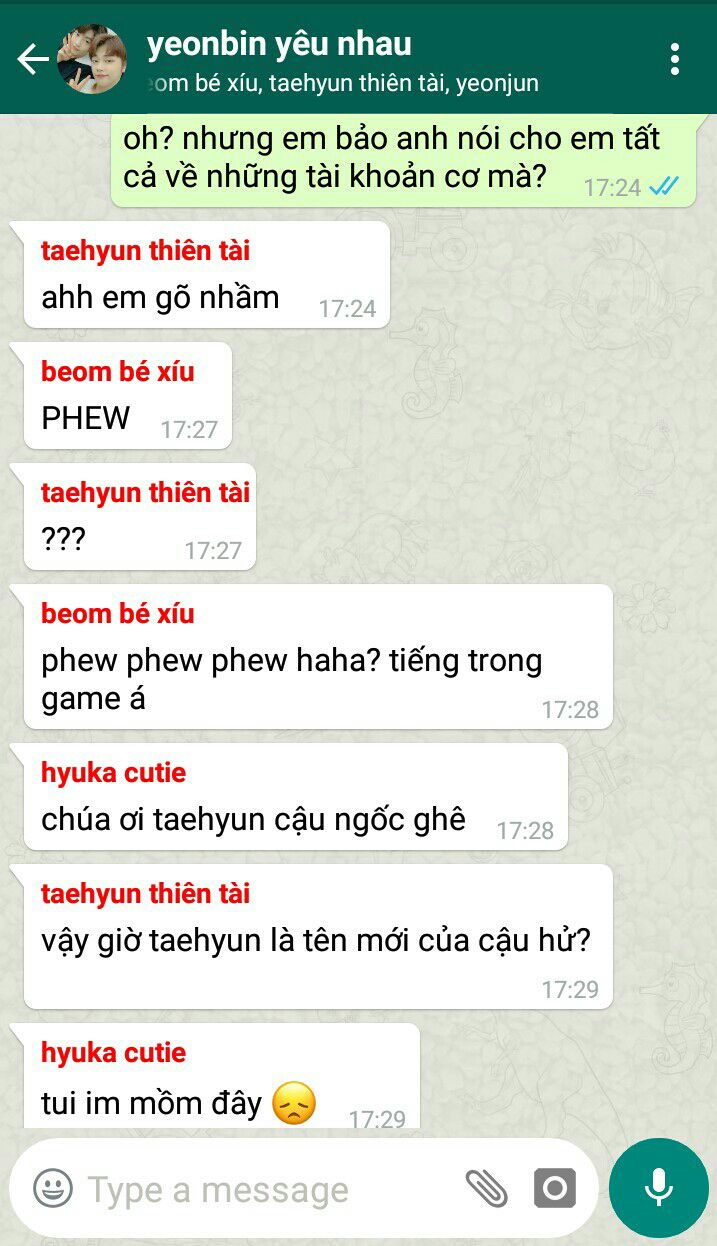
Task: Tap the blue double-check read receipt
Action: 664,186
